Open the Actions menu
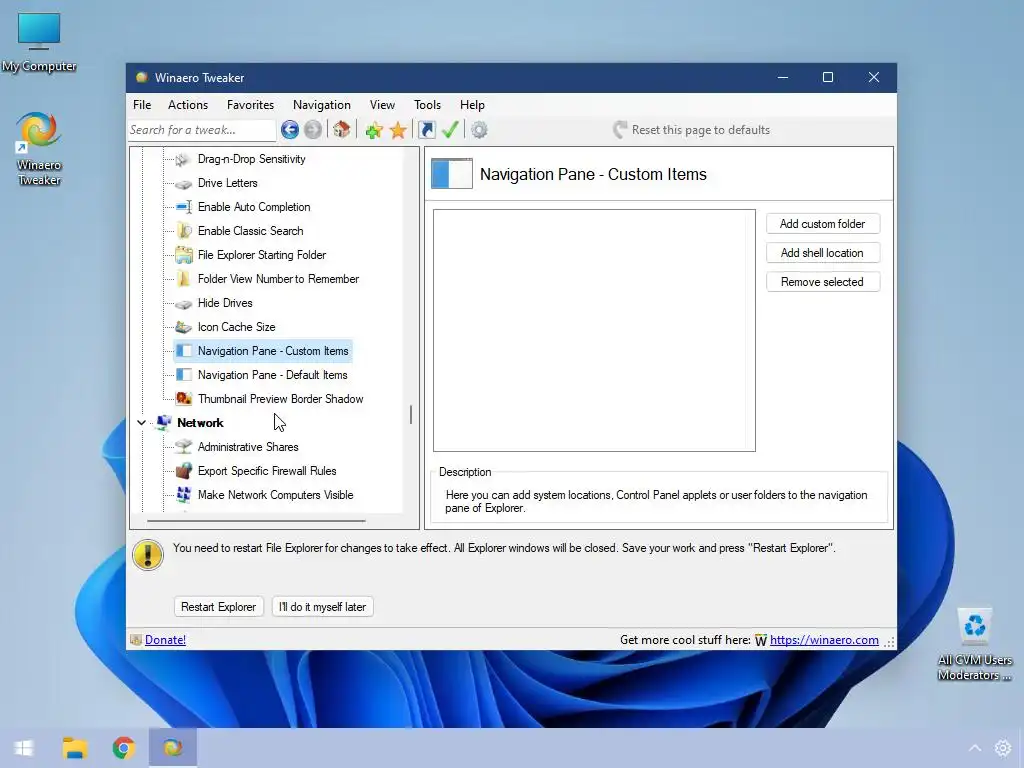Screen dimensions: 1024x768 pos(188,104)
